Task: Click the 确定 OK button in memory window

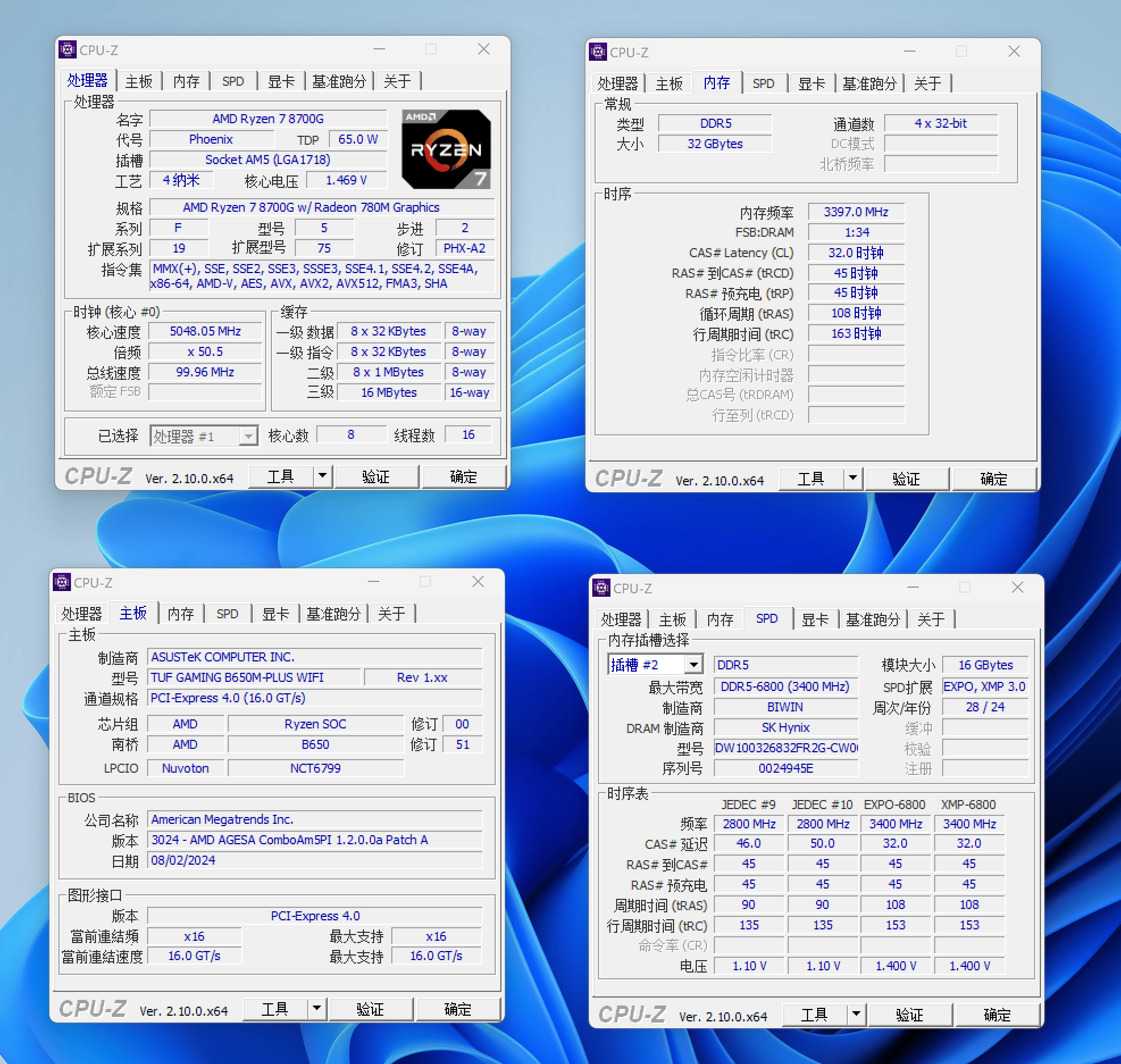Action: [x=994, y=479]
